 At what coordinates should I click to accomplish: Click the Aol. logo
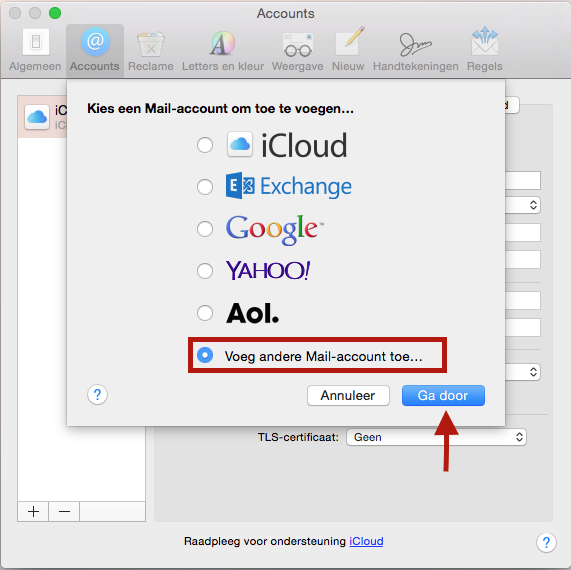tap(253, 313)
